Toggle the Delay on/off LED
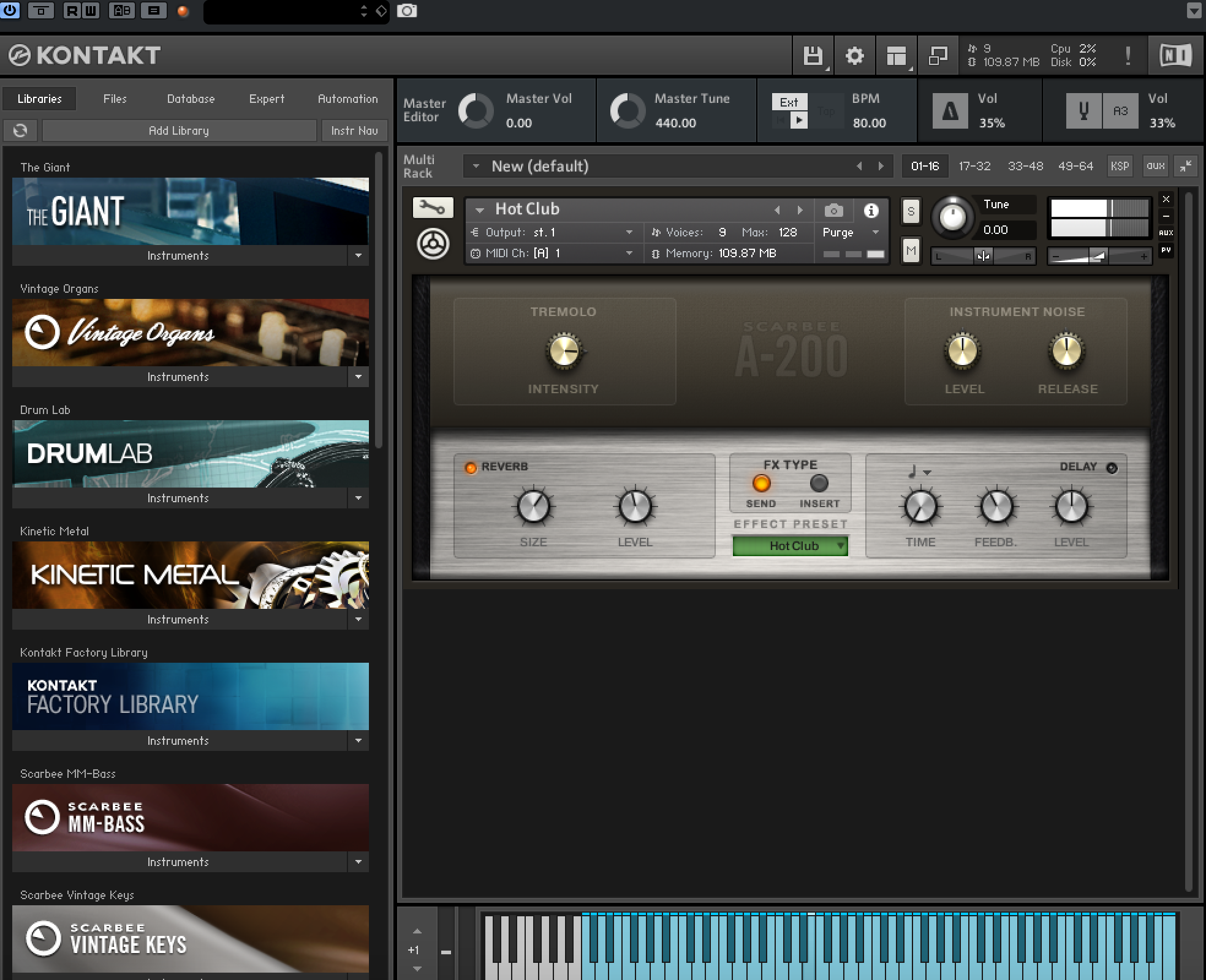 tap(1112, 468)
